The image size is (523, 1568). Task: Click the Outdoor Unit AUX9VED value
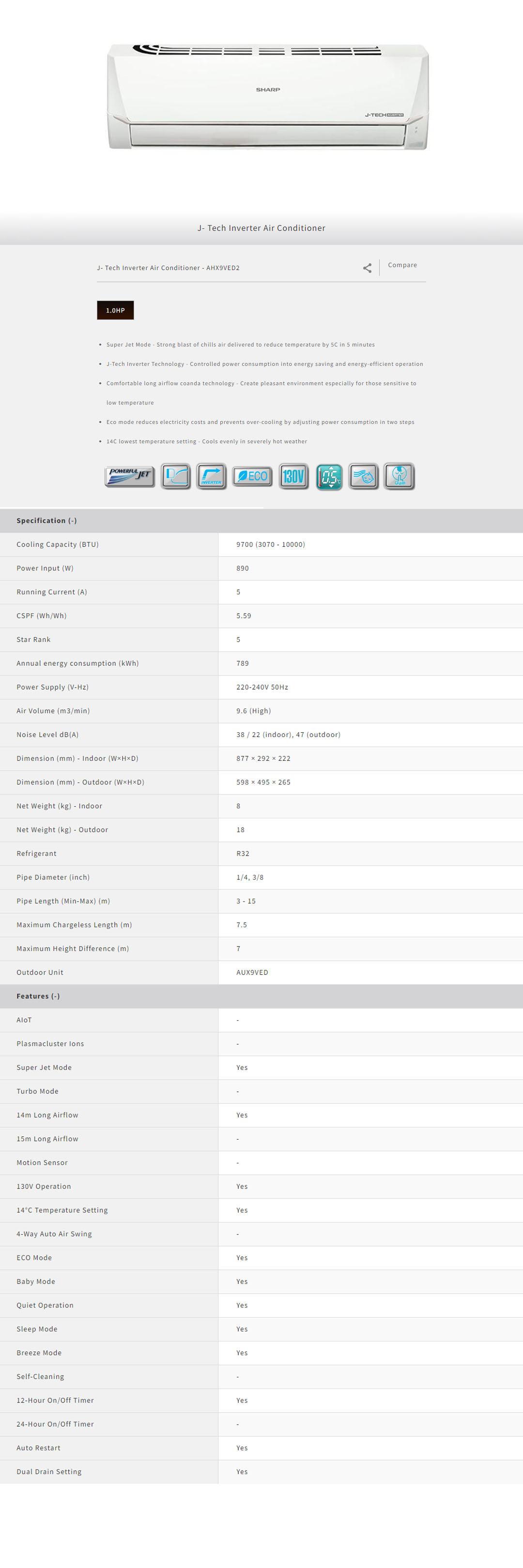(x=252, y=972)
